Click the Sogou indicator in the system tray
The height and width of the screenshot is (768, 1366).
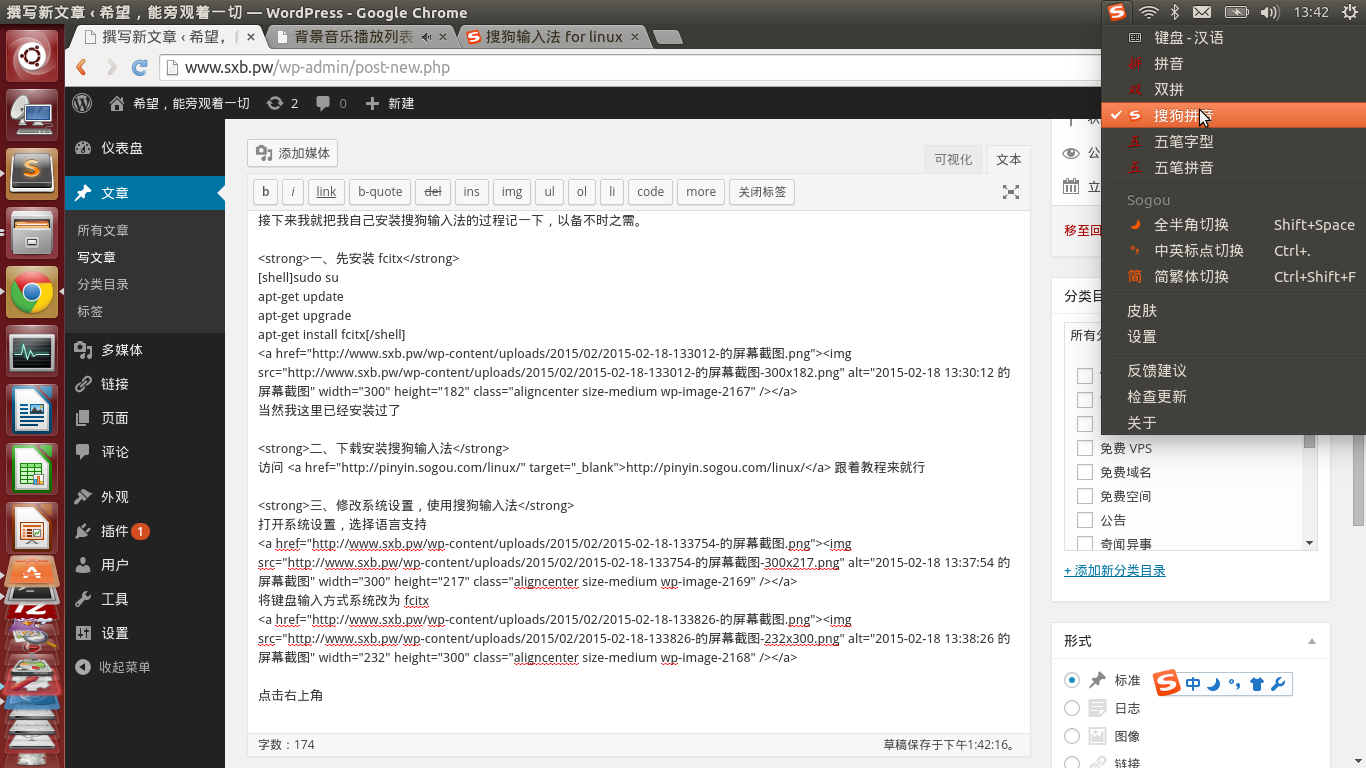pos(1117,12)
